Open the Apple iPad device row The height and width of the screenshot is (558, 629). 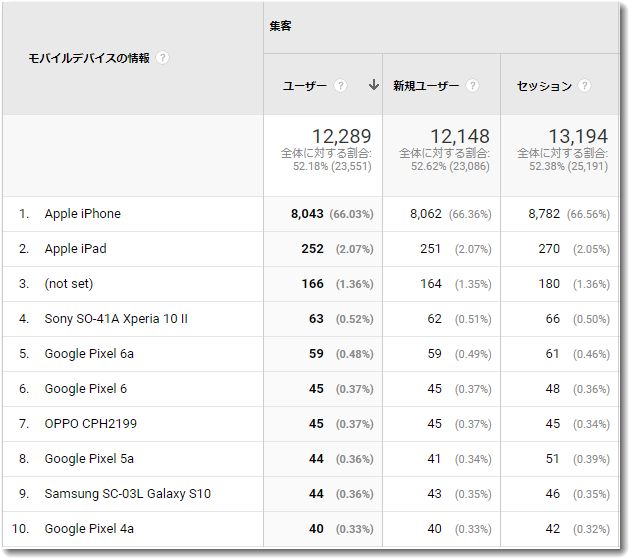[75, 249]
